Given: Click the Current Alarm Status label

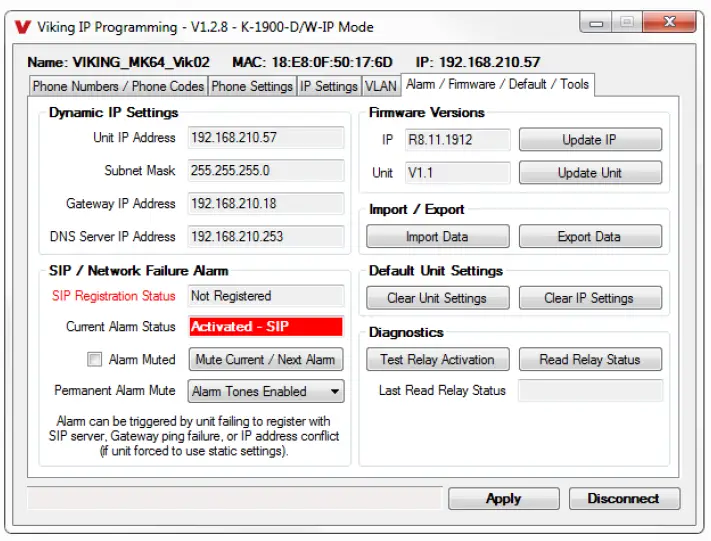Looking at the screenshot, I should tap(121, 327).
